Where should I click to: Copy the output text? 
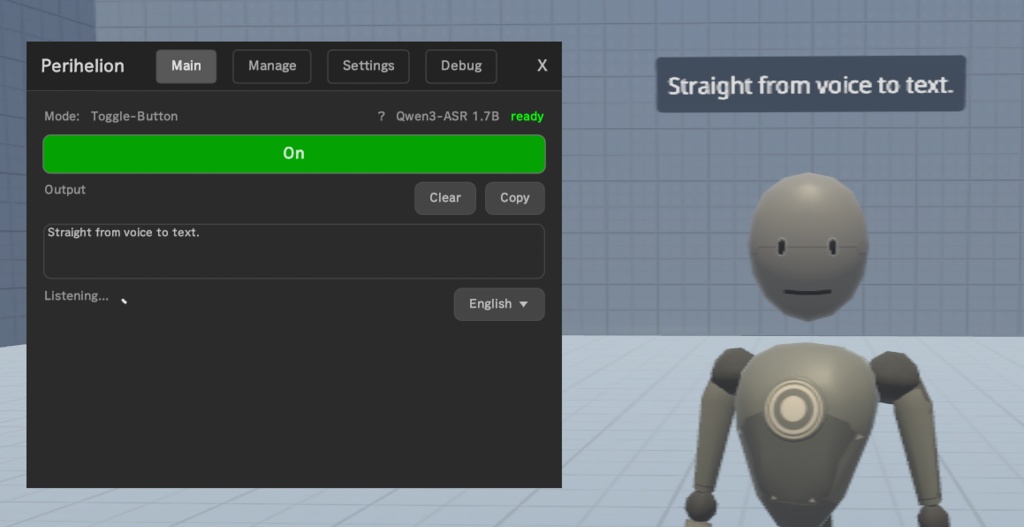coord(515,198)
